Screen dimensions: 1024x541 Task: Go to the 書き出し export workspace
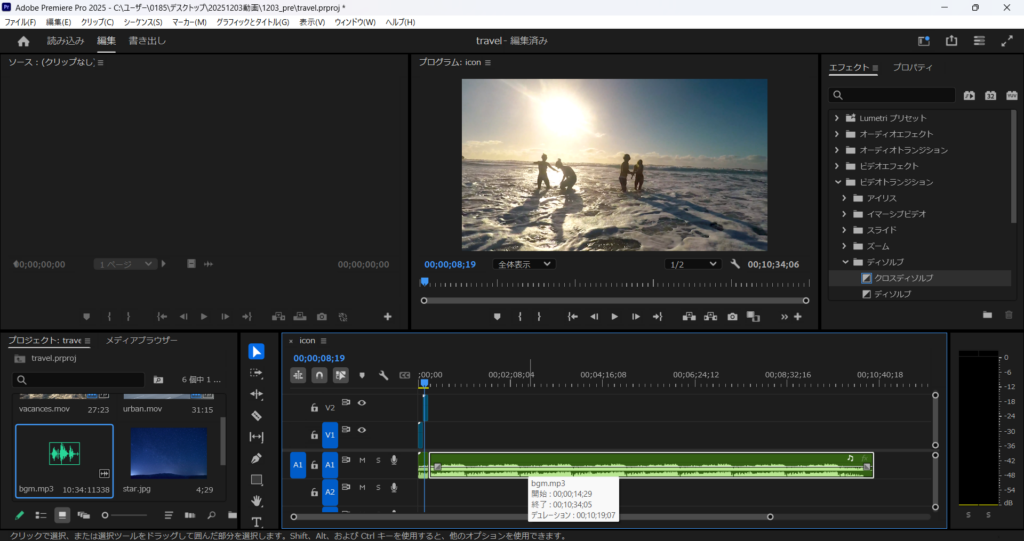tap(147, 41)
